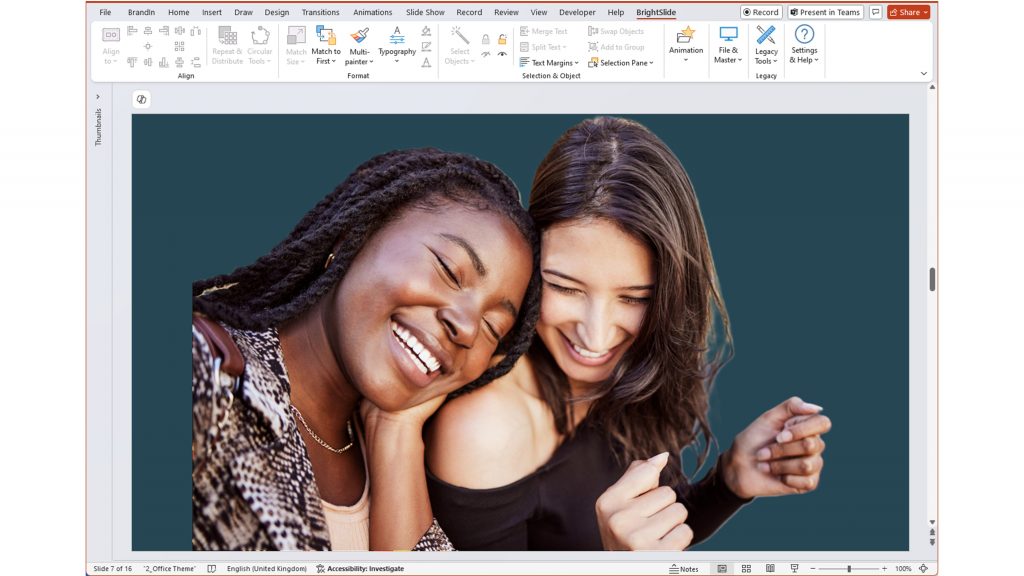Start the Slide Show from status bar
This screenshot has width=1024, height=576.
(x=793, y=567)
